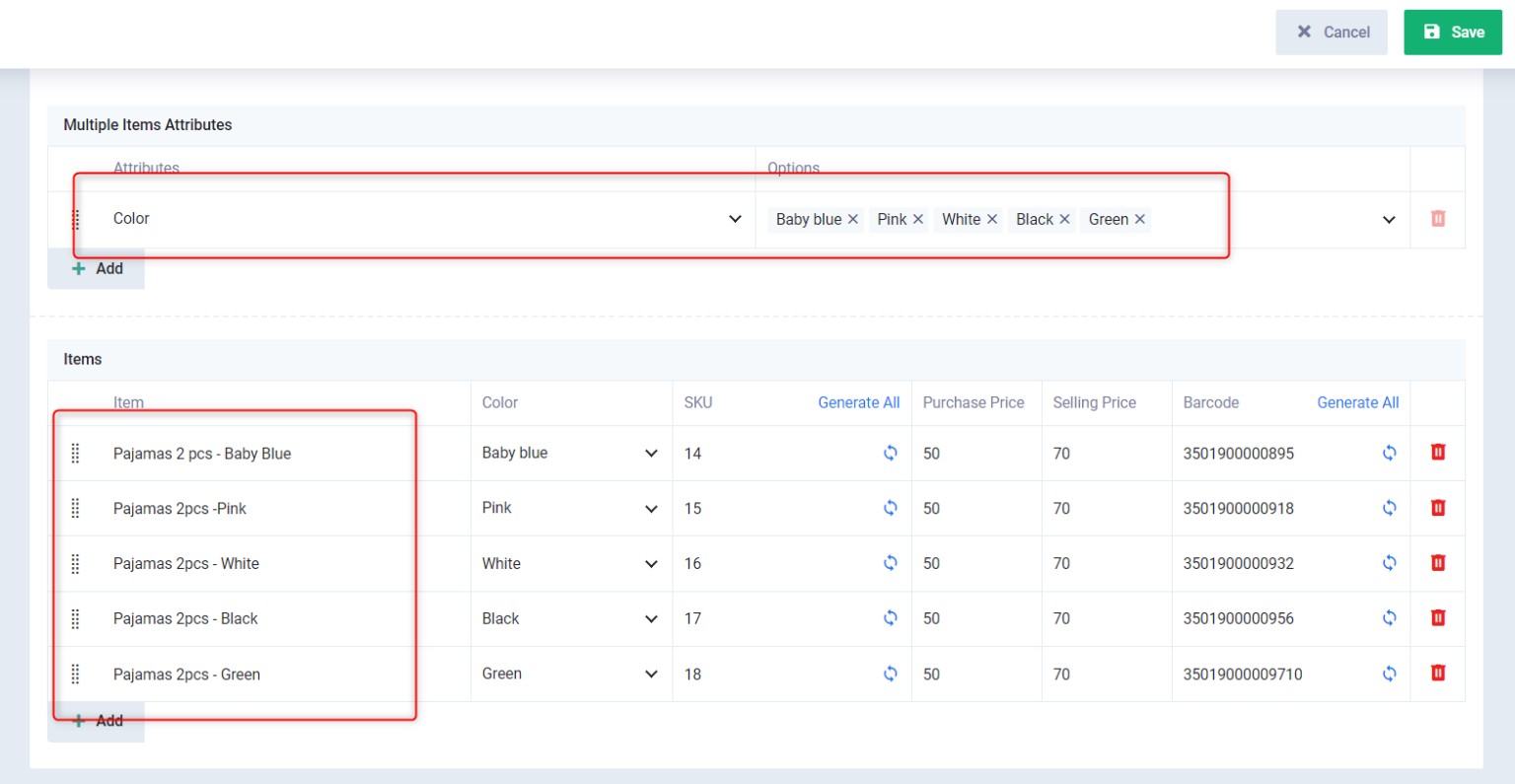Image resolution: width=1515 pixels, height=784 pixels.
Task: Regenerate barcode for the Green item
Action: pyautogui.click(x=1389, y=674)
